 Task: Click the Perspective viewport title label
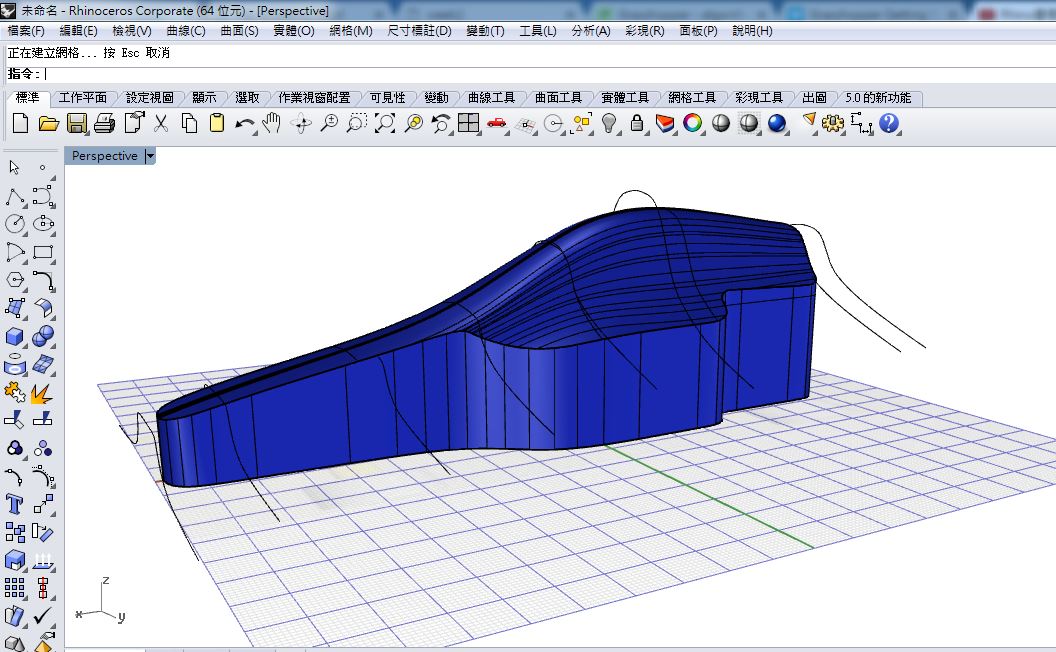104,156
